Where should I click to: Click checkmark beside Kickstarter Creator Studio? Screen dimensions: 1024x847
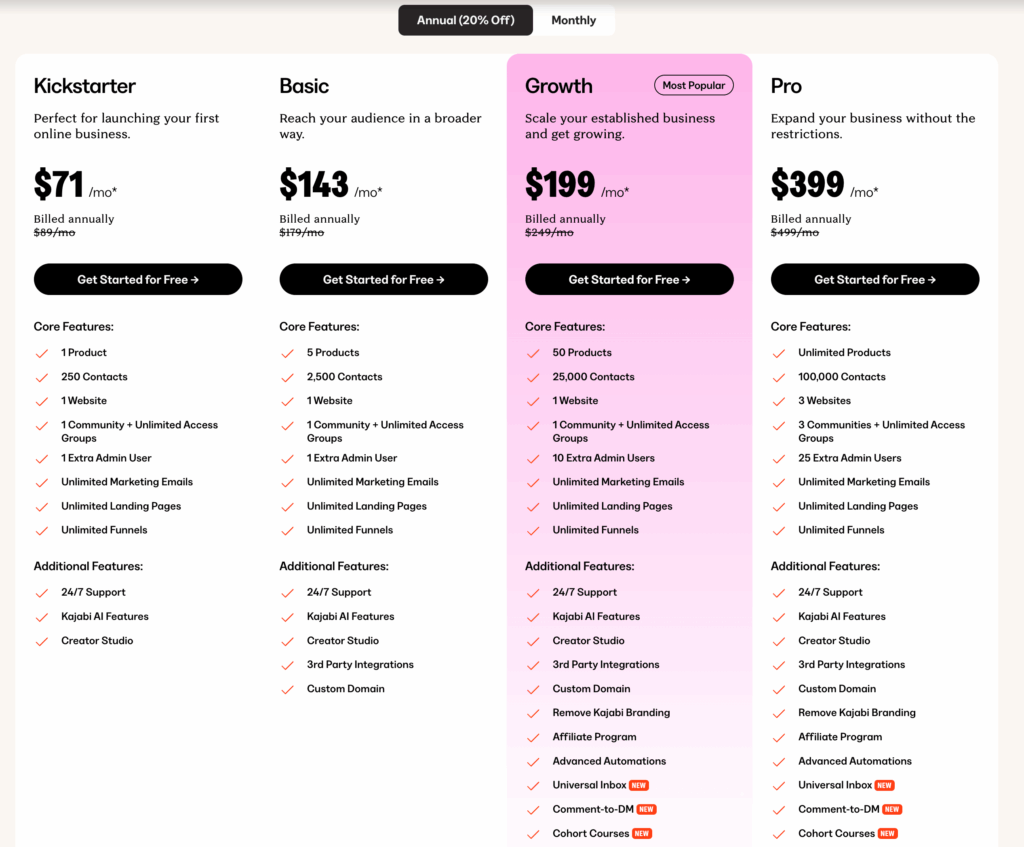[x=42, y=641]
